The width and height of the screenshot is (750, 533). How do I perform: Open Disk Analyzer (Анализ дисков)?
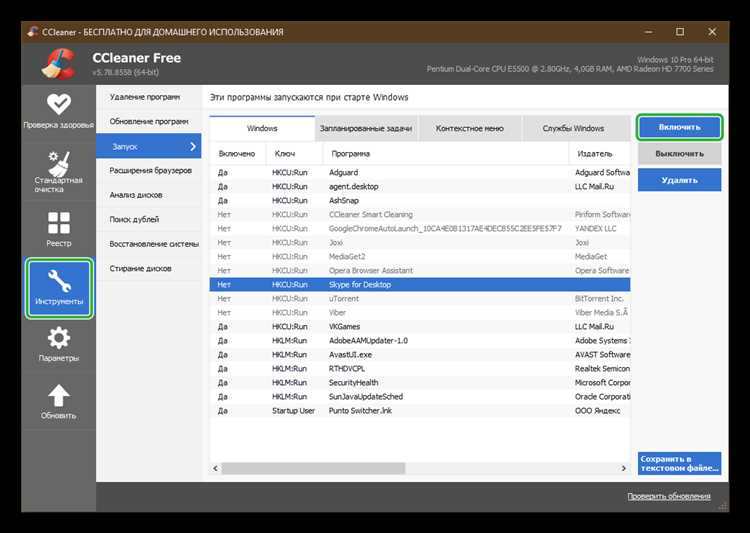click(x=149, y=195)
